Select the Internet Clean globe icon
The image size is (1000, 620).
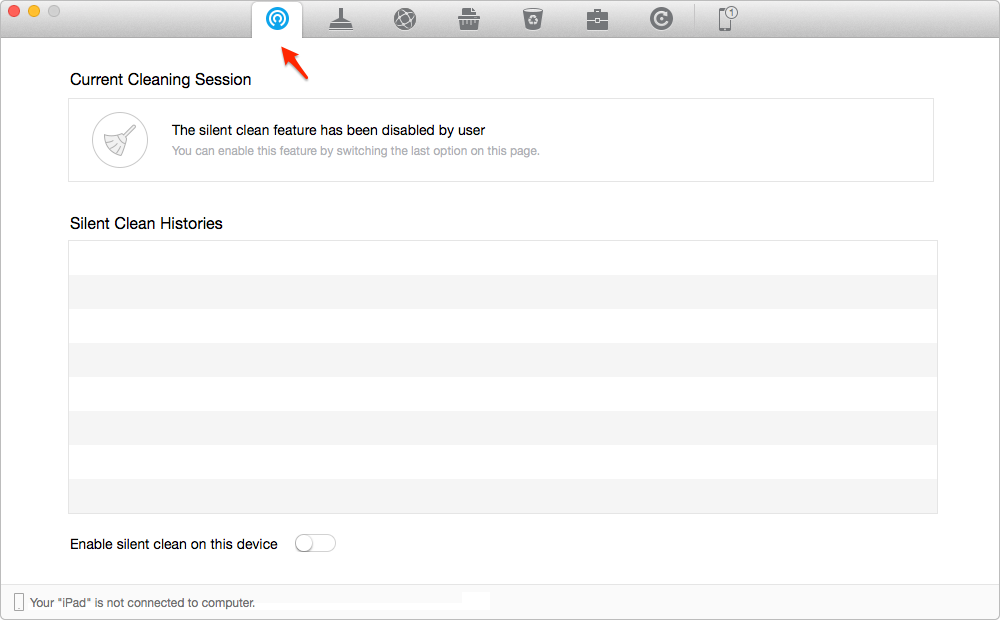tap(405, 19)
